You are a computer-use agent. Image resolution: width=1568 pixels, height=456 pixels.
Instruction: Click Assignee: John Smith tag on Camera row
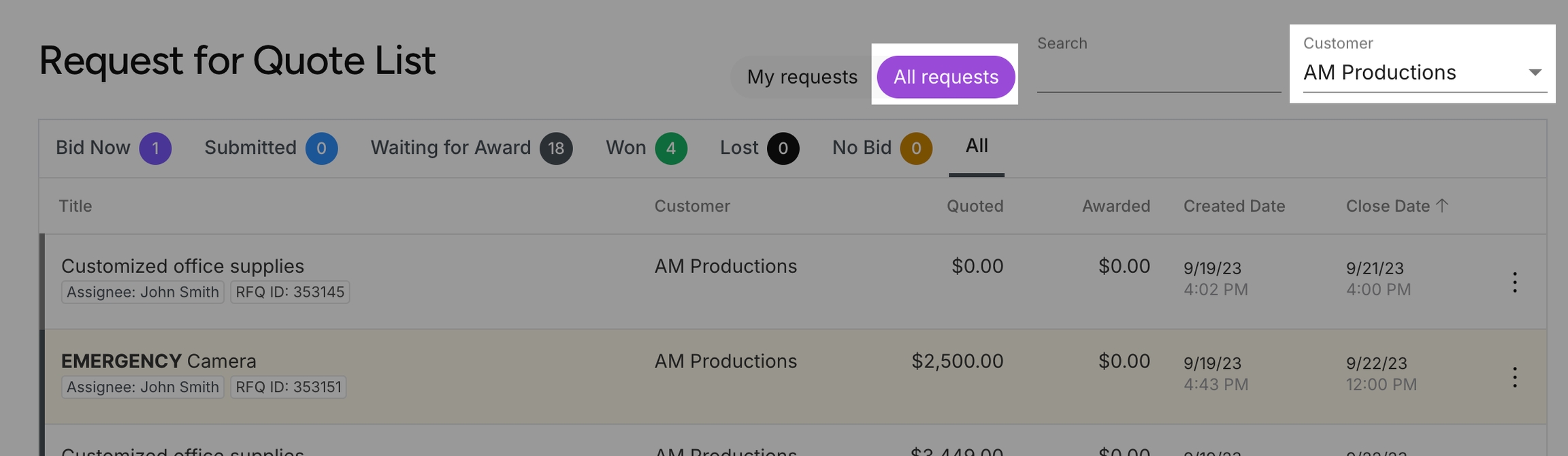point(143,387)
